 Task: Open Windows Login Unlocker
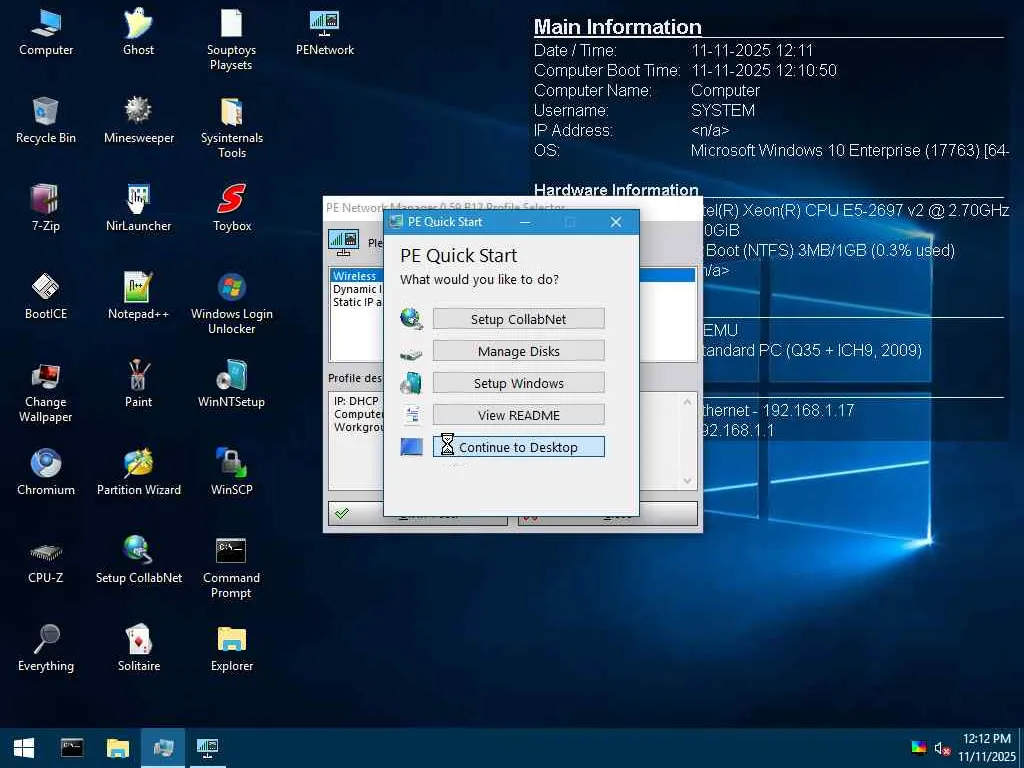click(231, 304)
